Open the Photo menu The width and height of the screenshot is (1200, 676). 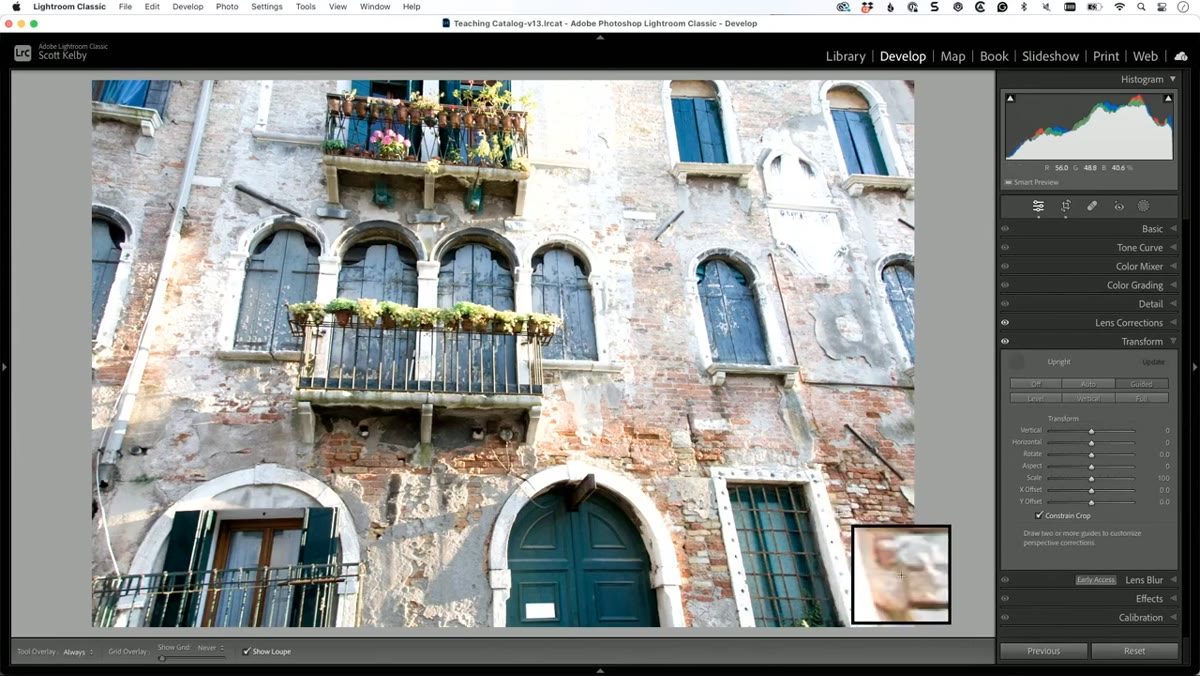pos(227,7)
